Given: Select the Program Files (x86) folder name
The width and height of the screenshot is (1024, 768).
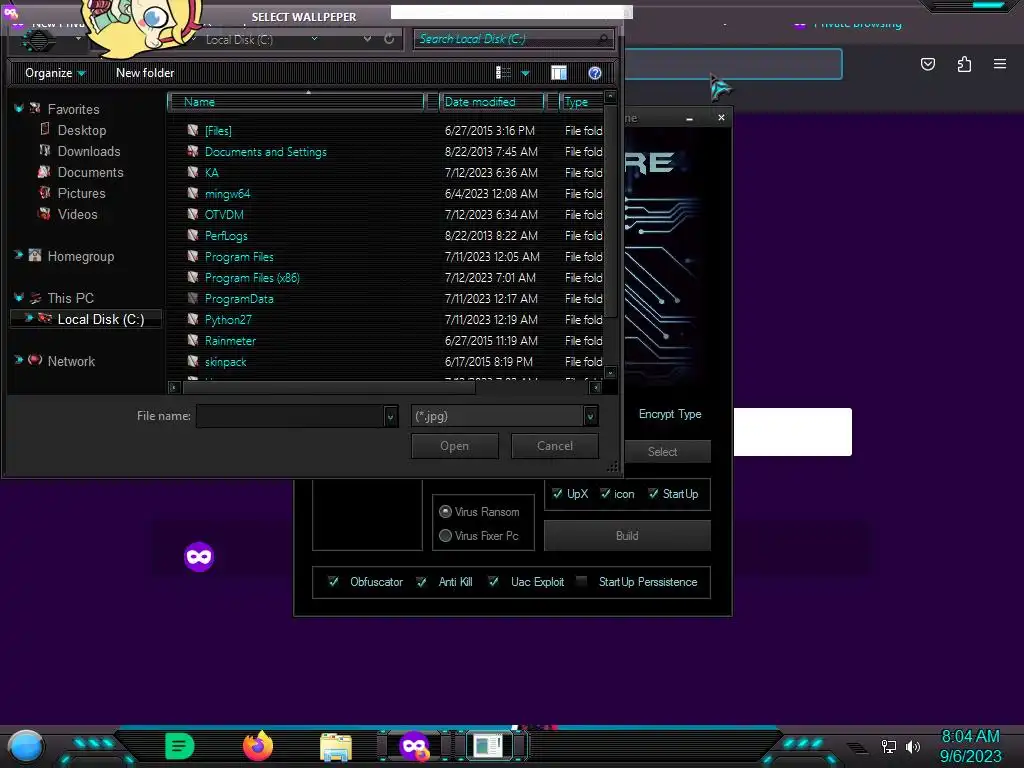Looking at the screenshot, I should [x=252, y=278].
